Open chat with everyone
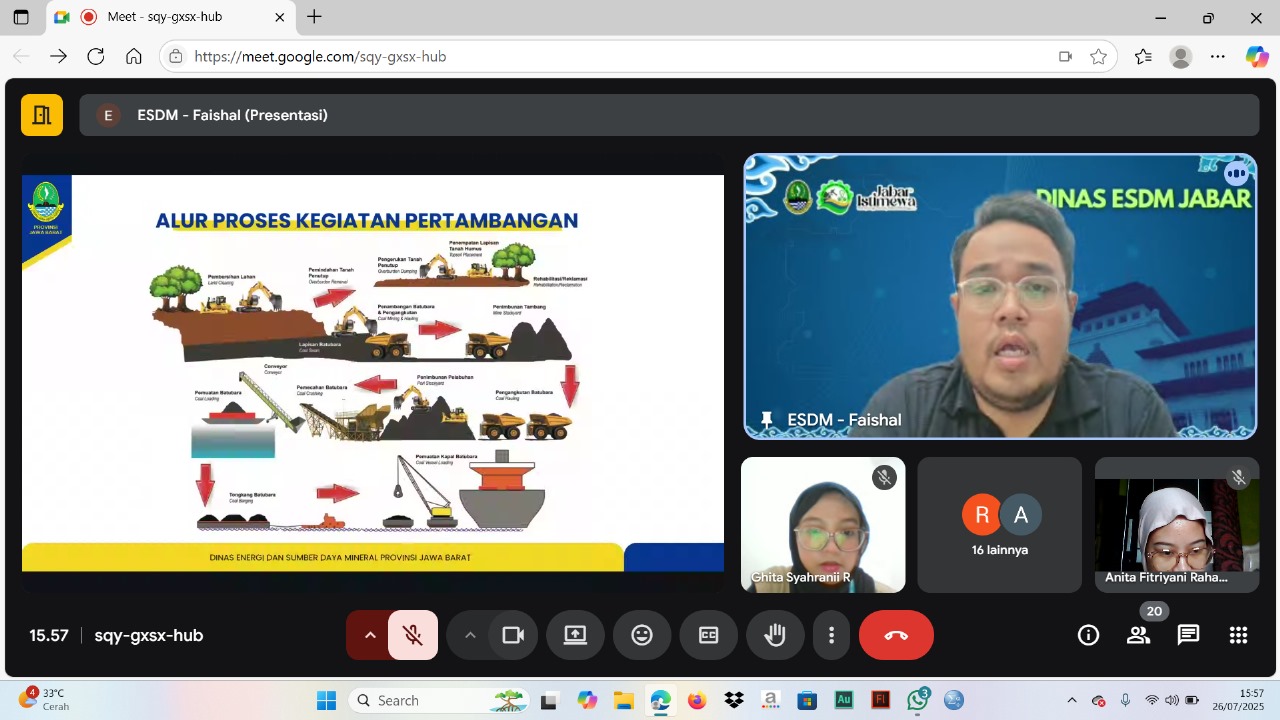Screen dimensions: 1280x720 [x=1188, y=635]
